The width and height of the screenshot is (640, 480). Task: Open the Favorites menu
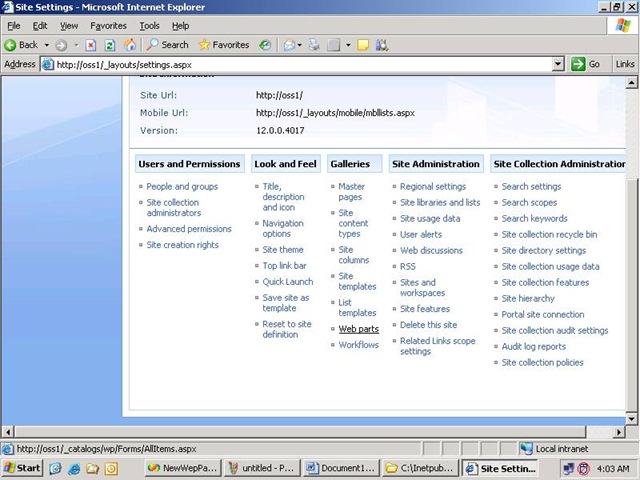[108, 26]
